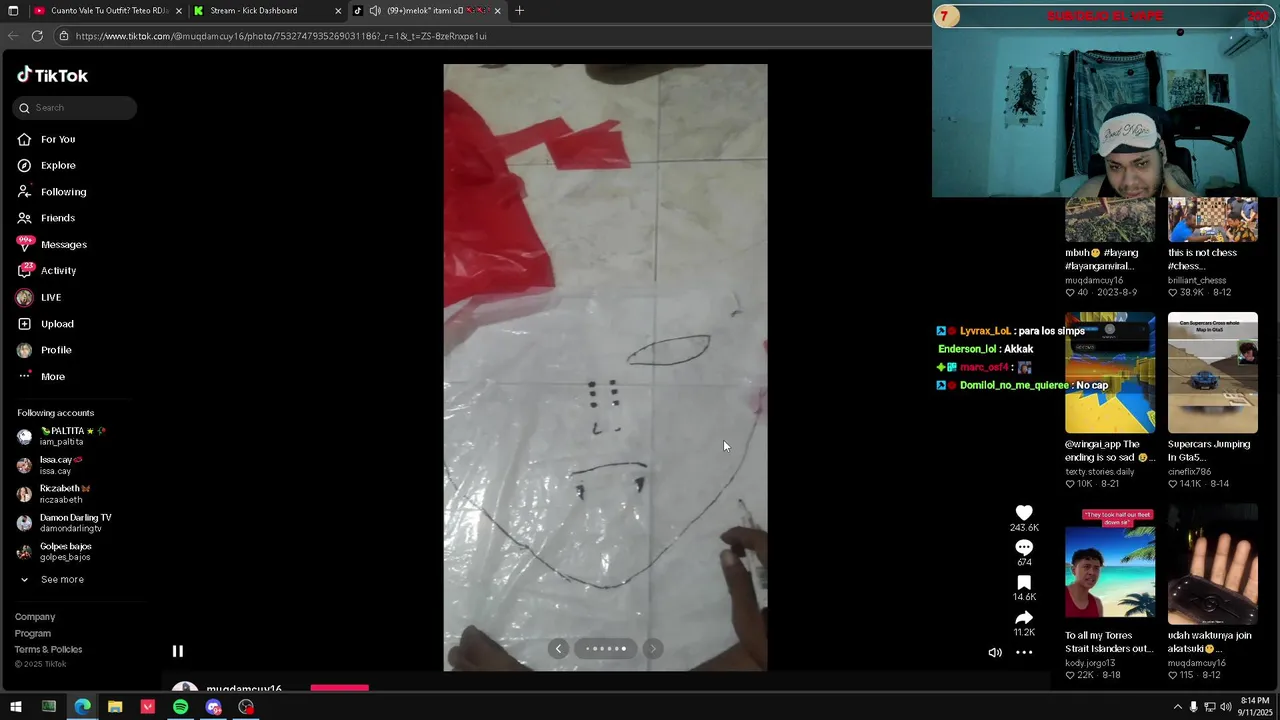The height and width of the screenshot is (720, 1280).
Task: Go back with the browser back arrow
Action: [x=13, y=36]
